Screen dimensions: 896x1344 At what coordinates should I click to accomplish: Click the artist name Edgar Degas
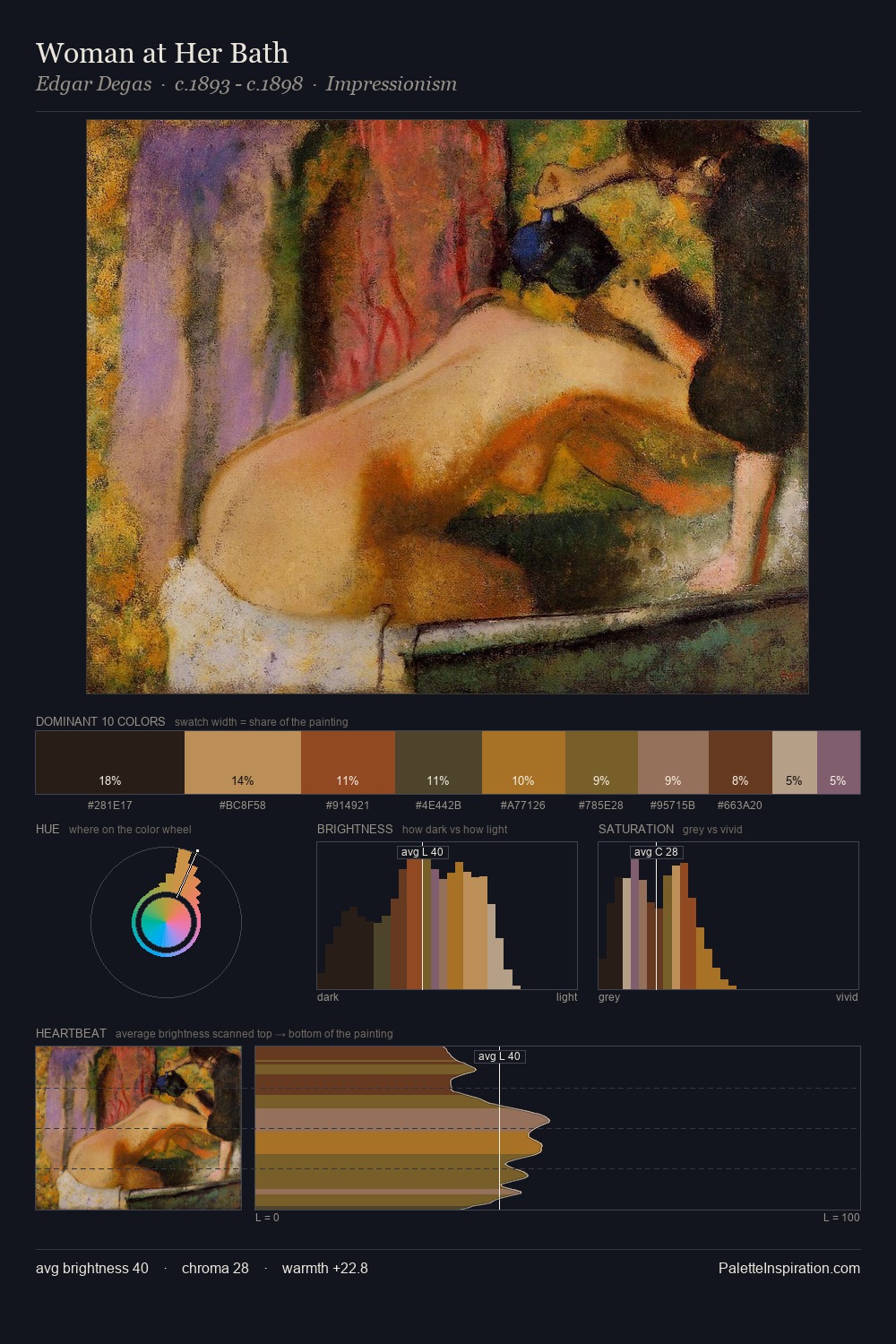tap(93, 84)
